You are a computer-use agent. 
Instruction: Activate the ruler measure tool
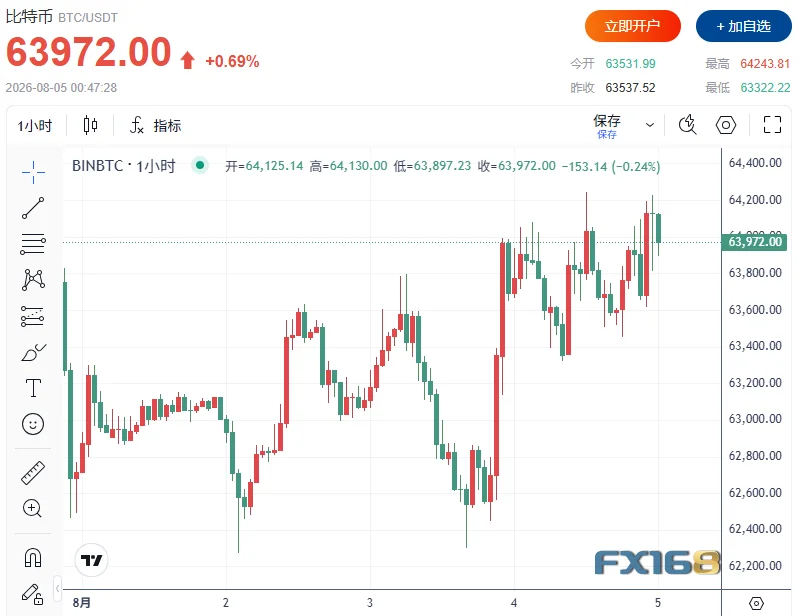(x=33, y=472)
